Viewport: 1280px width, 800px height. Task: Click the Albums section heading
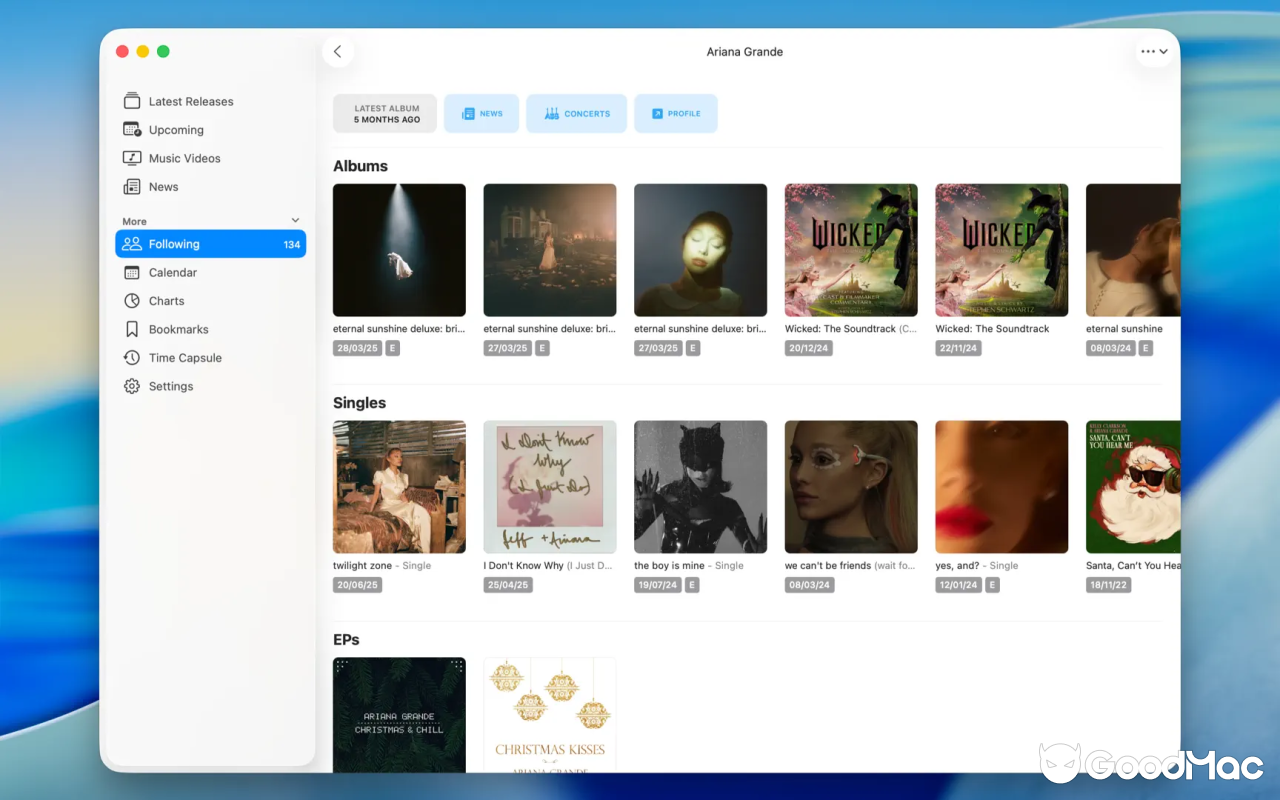[x=360, y=166]
